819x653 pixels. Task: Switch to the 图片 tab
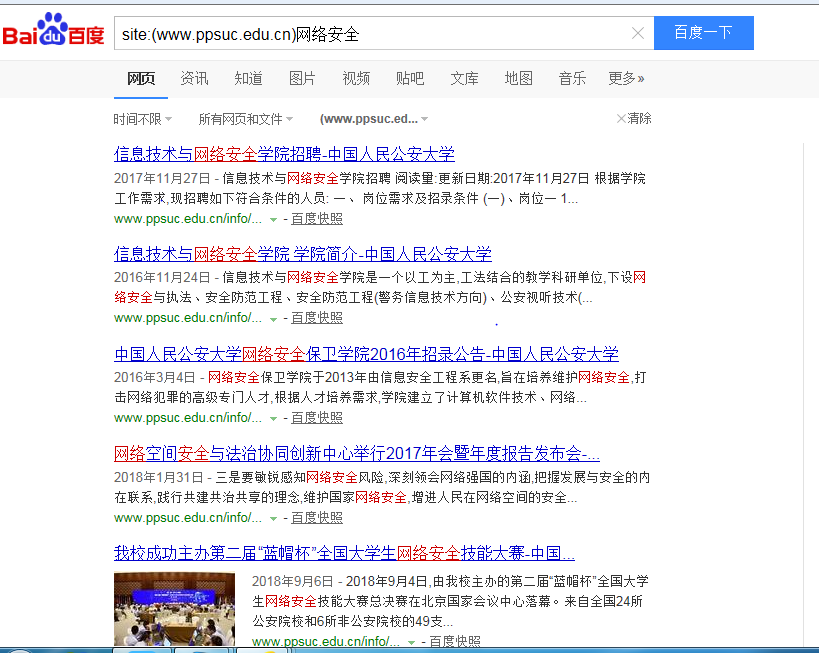302,79
